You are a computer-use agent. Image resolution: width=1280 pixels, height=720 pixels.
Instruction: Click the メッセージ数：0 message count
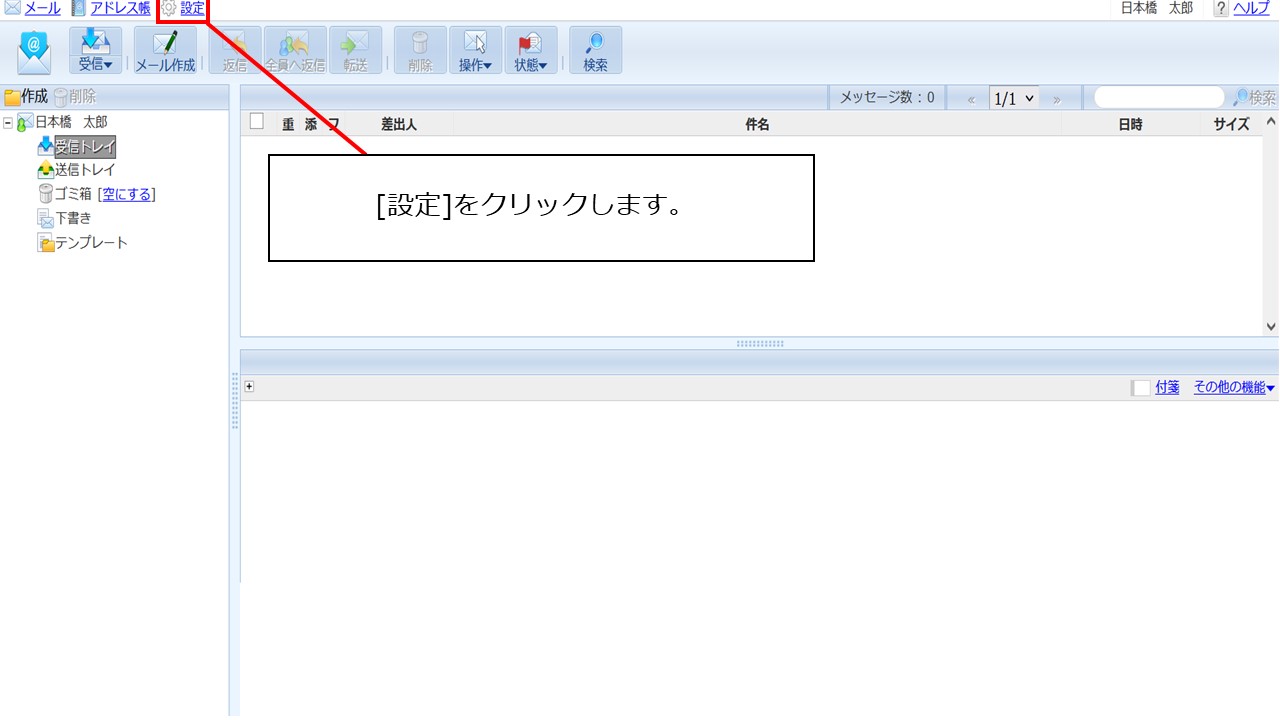[887, 97]
